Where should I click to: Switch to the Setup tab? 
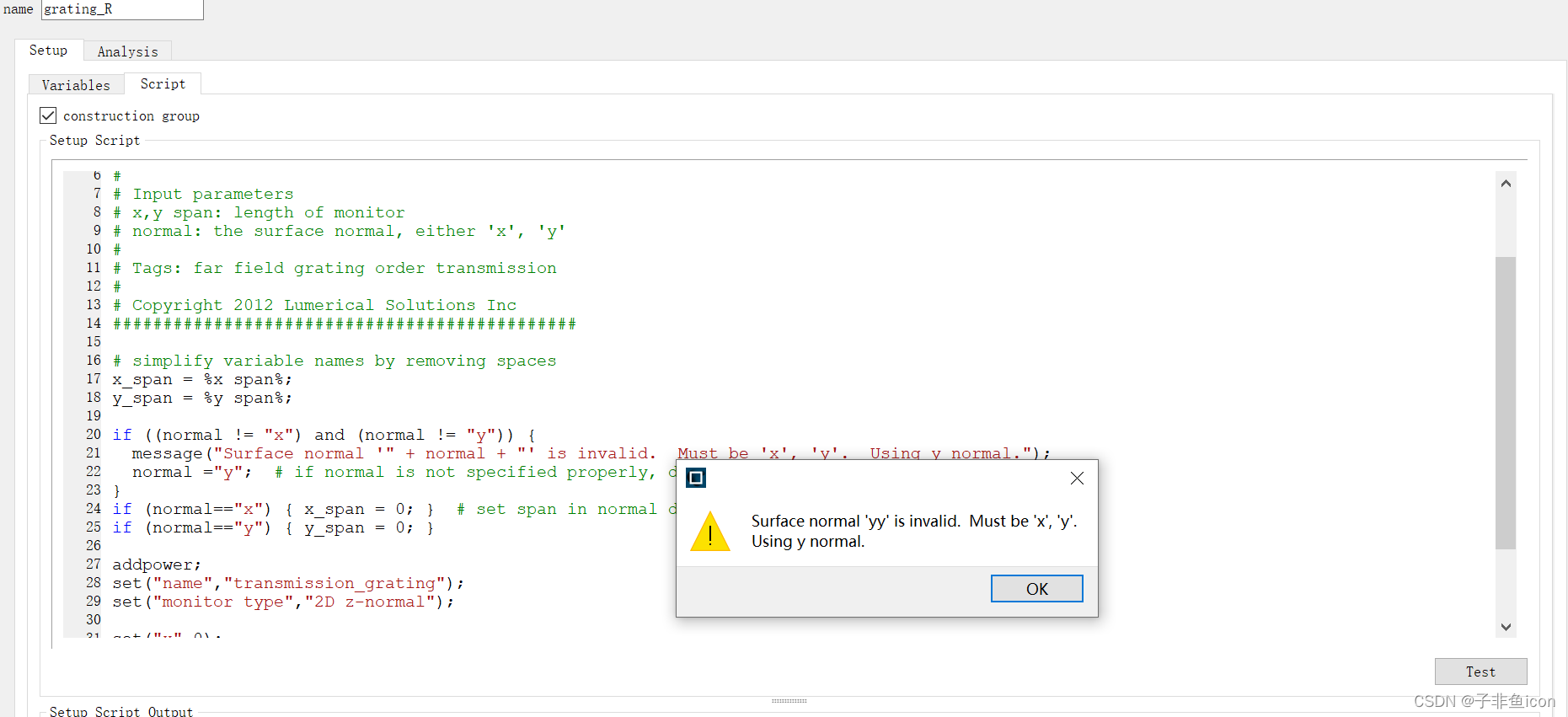tap(49, 51)
